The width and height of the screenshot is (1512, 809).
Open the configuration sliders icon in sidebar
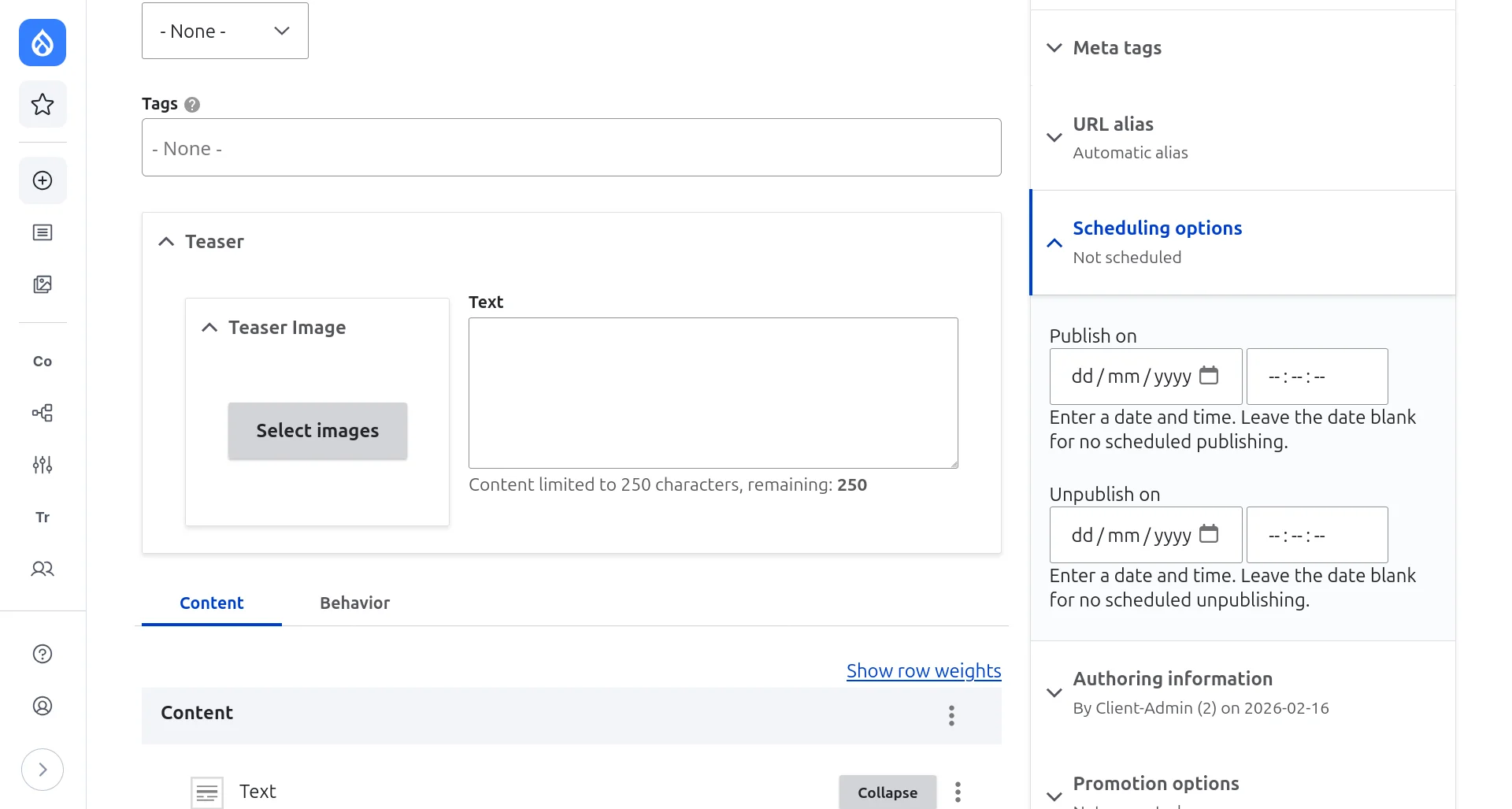click(43, 465)
